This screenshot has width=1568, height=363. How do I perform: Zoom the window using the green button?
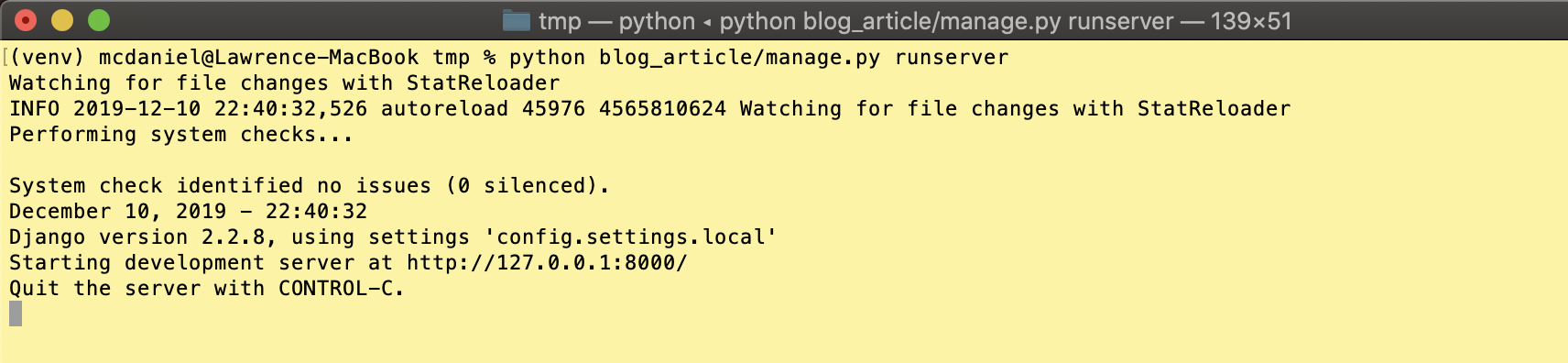tap(99, 20)
